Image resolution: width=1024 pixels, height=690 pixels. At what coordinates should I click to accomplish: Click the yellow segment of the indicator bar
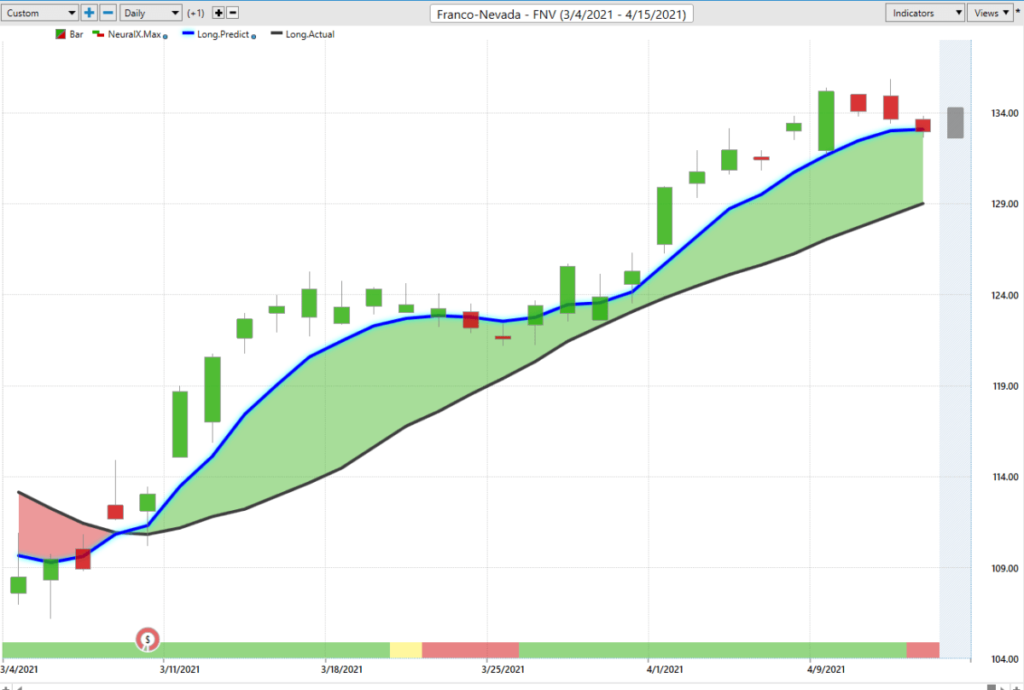pyautogui.click(x=406, y=650)
